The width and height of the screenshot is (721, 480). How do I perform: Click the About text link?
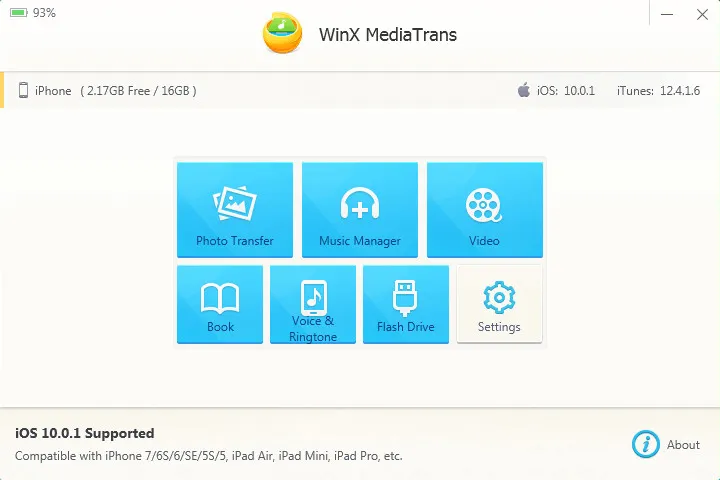coord(683,445)
